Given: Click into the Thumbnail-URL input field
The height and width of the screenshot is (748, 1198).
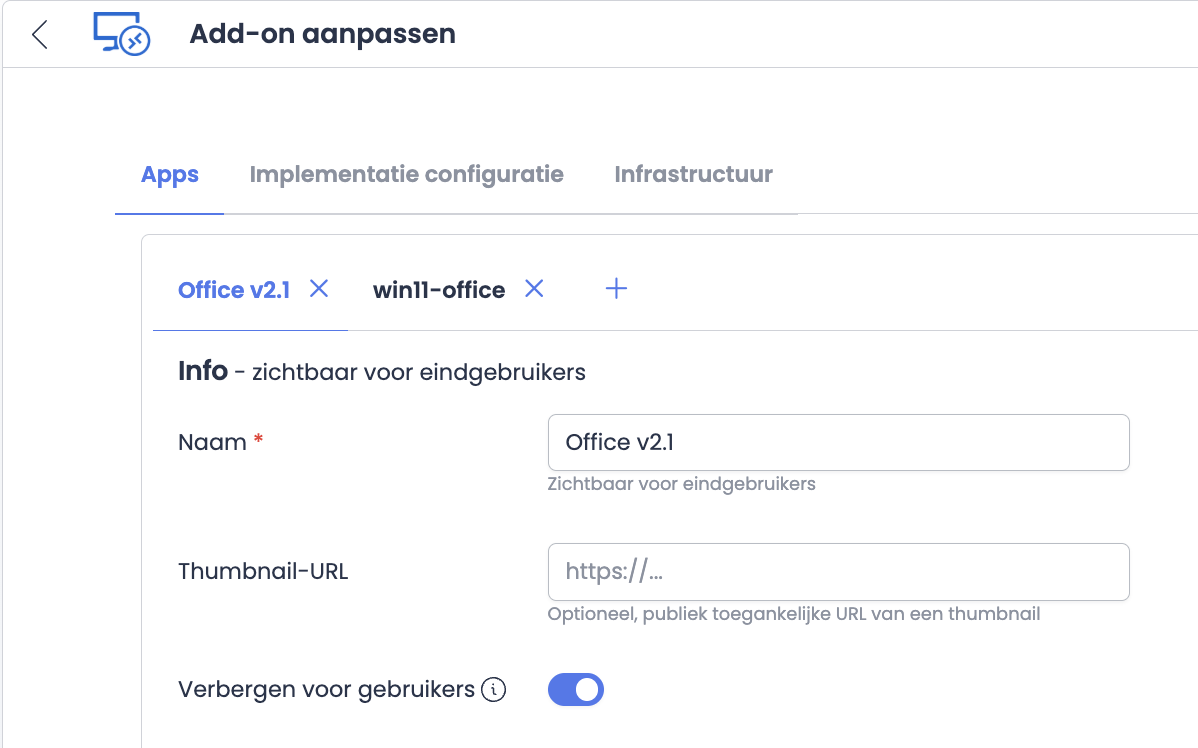Looking at the screenshot, I should 838,572.
